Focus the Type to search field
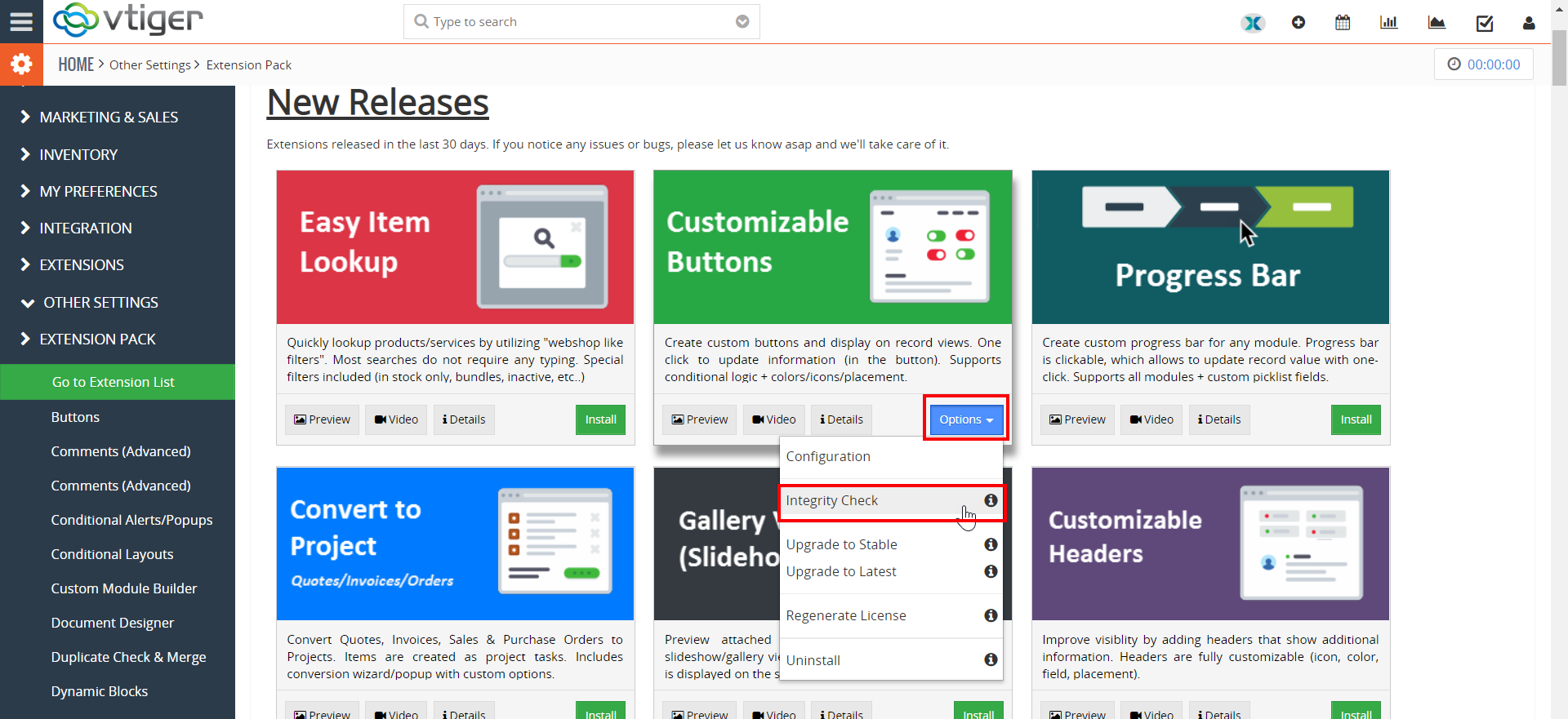Viewport: 1568px width, 719px height. coord(581,22)
